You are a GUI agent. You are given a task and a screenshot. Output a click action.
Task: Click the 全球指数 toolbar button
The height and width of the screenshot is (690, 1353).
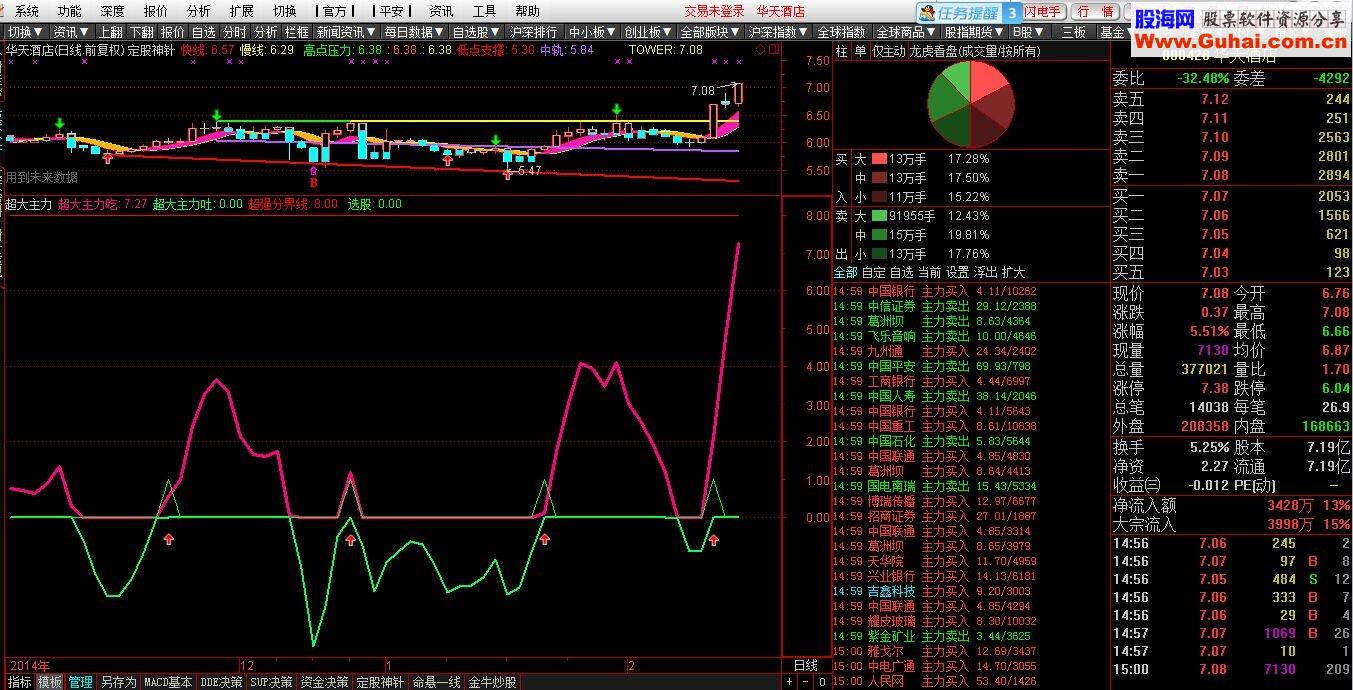click(x=842, y=32)
